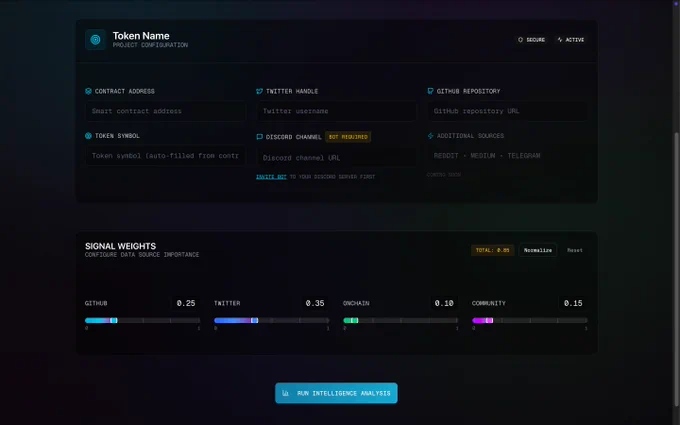Click the TWITTER weight slider handle
This screenshot has height=425, width=680.
(x=255, y=320)
